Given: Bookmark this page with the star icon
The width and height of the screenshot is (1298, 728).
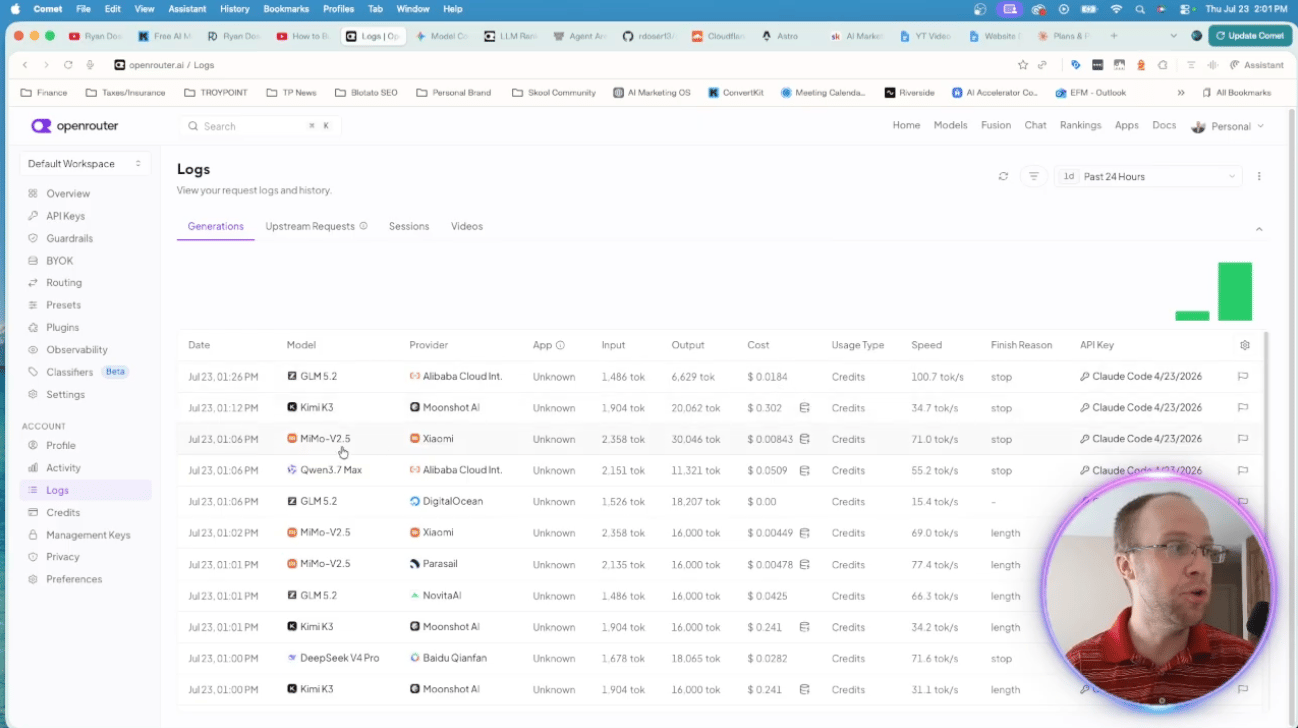Looking at the screenshot, I should coord(1022,65).
